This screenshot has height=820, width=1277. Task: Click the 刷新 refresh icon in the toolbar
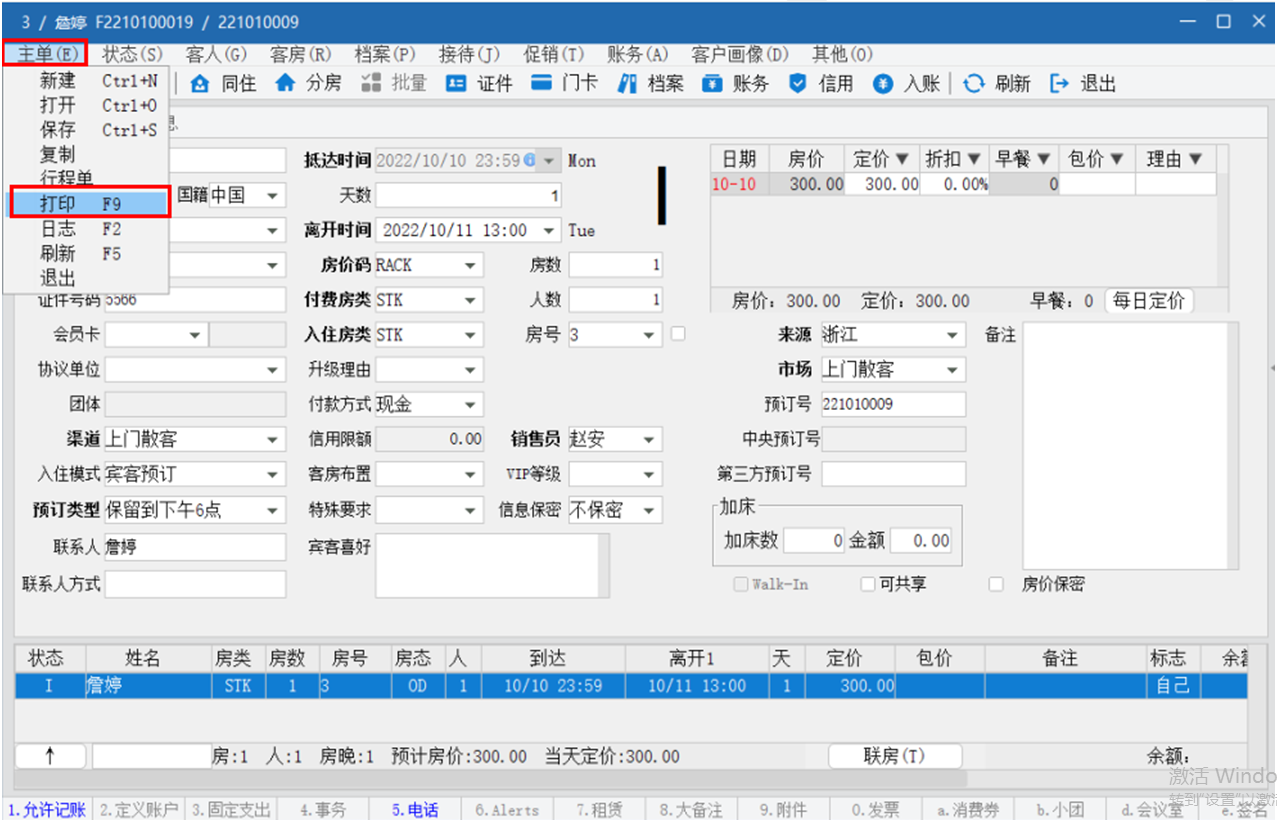tap(974, 84)
